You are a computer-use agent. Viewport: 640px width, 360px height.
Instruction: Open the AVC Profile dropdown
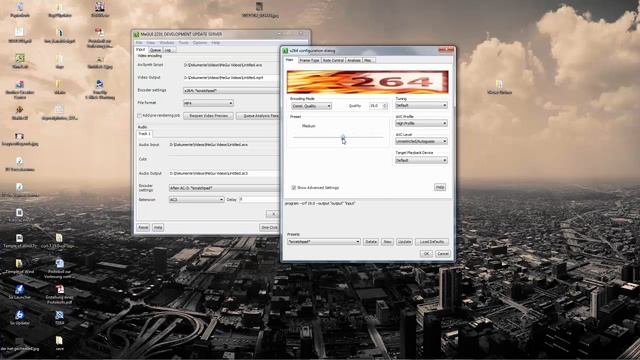[x=421, y=123]
